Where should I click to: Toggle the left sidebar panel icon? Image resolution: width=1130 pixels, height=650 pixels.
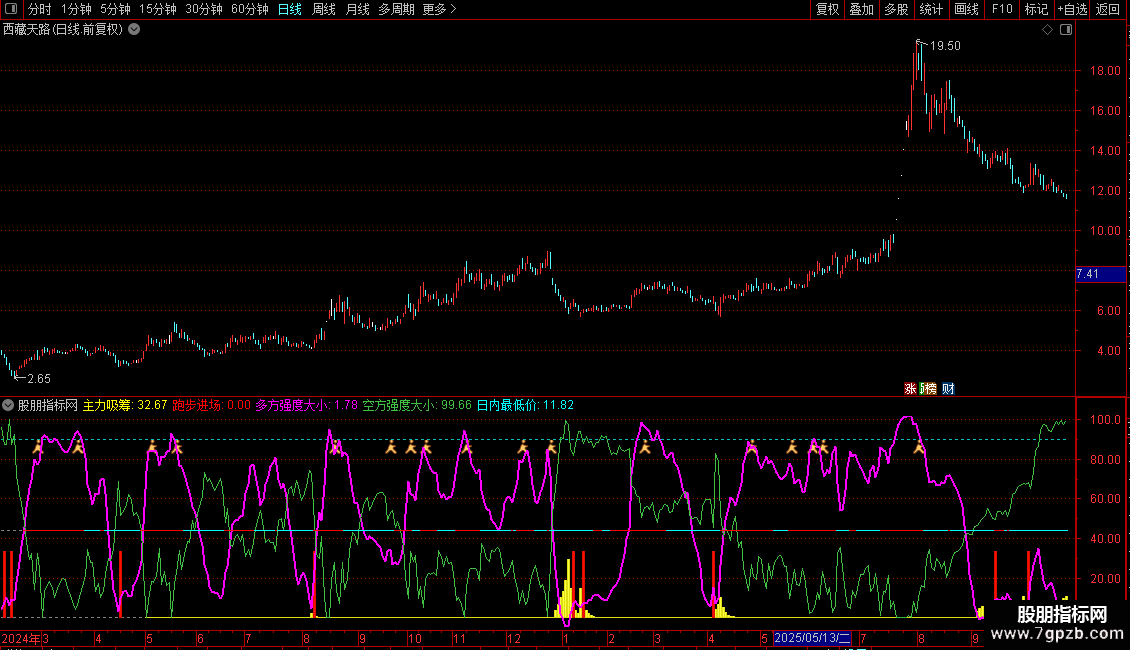(x=12, y=10)
